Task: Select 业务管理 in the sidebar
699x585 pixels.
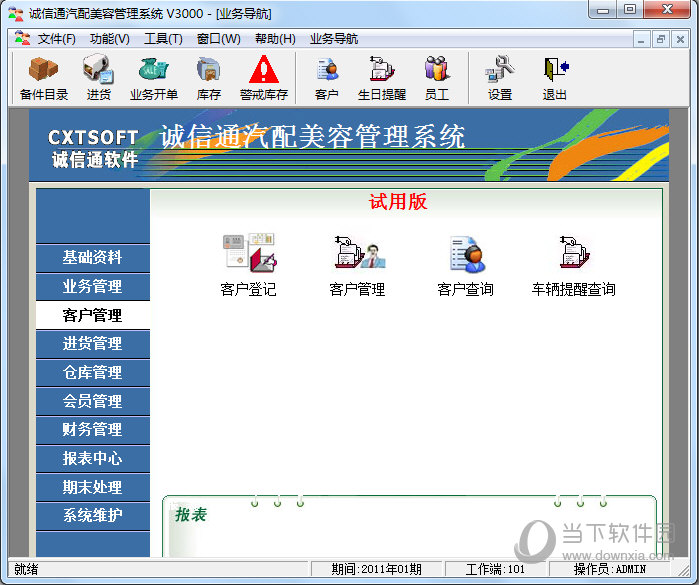Action: 93,286
